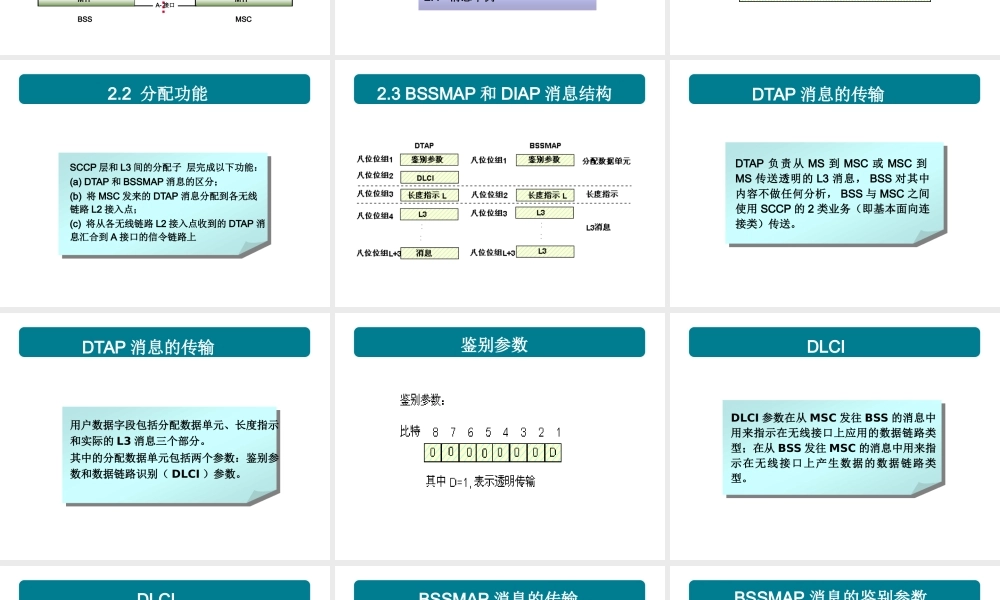Click the '比特' label of the bit row
The width and height of the screenshot is (1000, 600).
[409, 432]
